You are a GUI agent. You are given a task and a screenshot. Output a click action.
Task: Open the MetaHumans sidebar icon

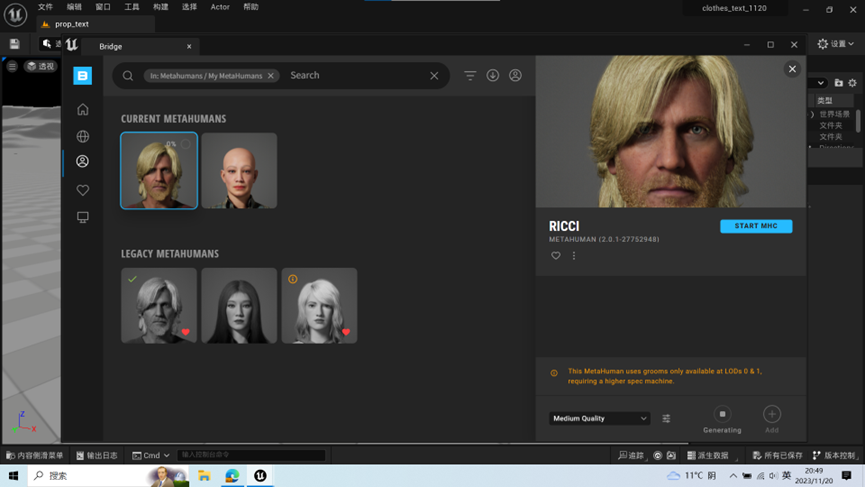[x=83, y=161]
